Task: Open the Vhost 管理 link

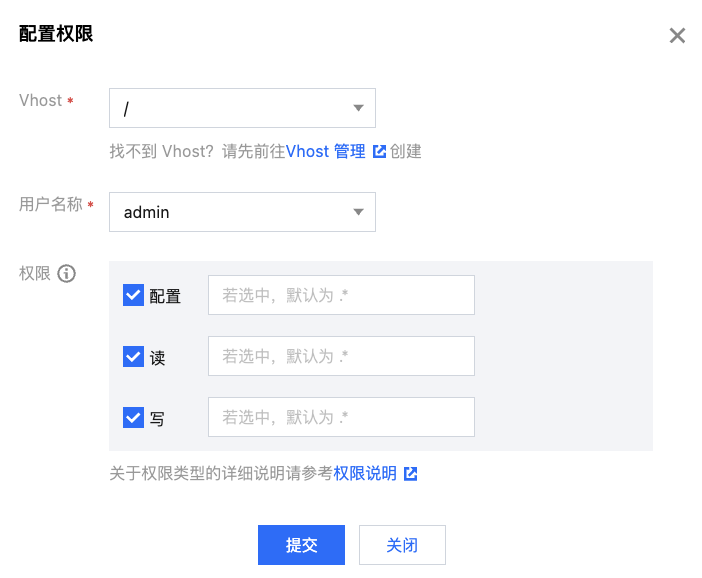Action: [325, 152]
